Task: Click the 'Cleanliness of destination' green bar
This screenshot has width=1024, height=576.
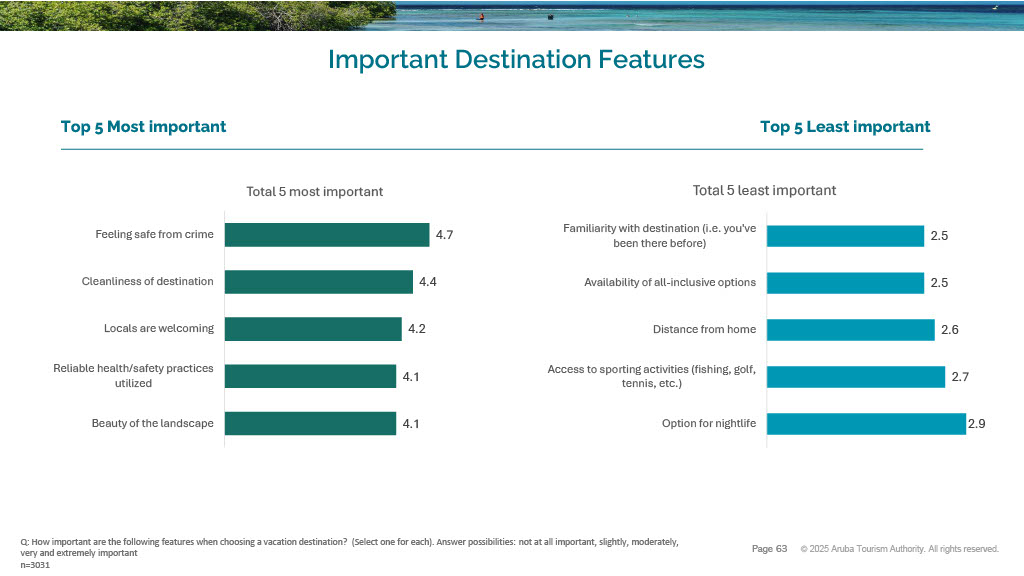Action: [318, 282]
